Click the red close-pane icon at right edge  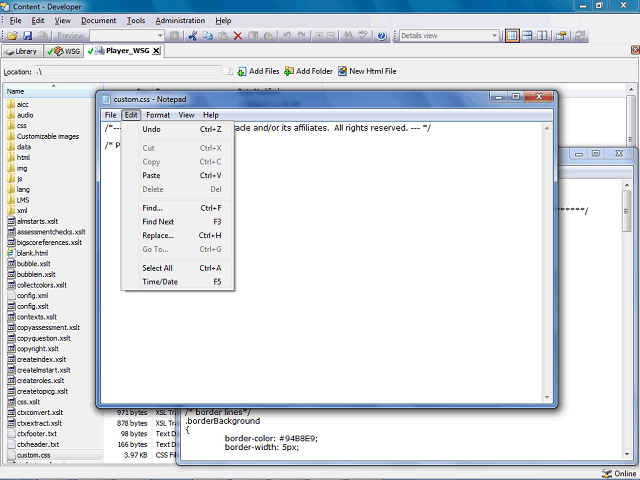click(635, 50)
